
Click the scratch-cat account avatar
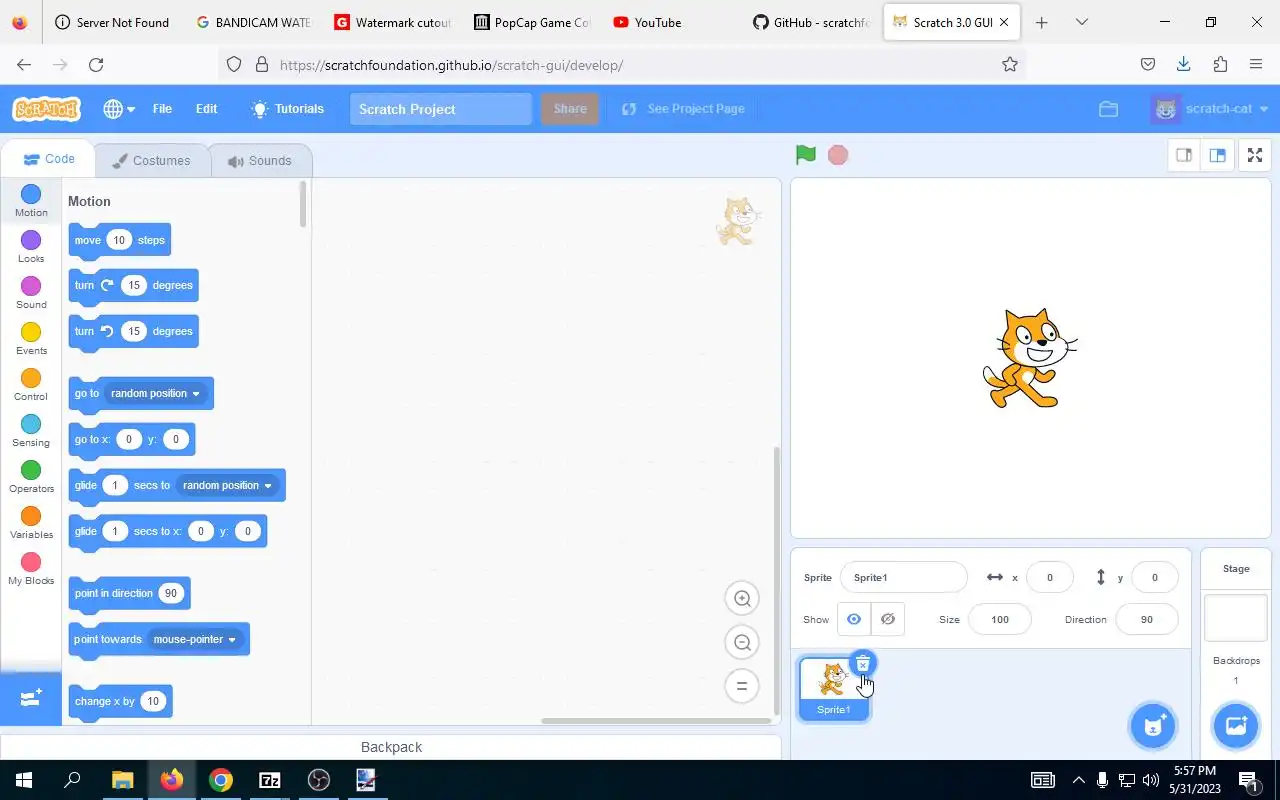click(x=1165, y=109)
